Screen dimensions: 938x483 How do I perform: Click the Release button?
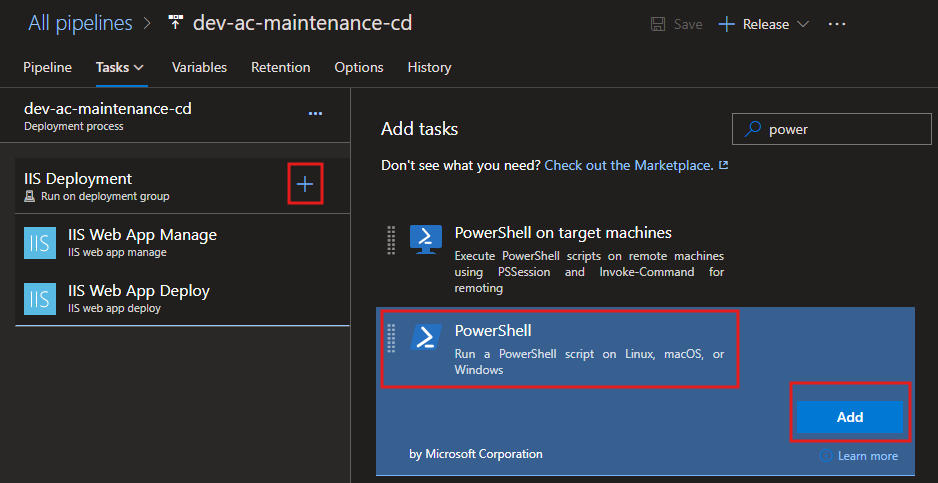763,25
